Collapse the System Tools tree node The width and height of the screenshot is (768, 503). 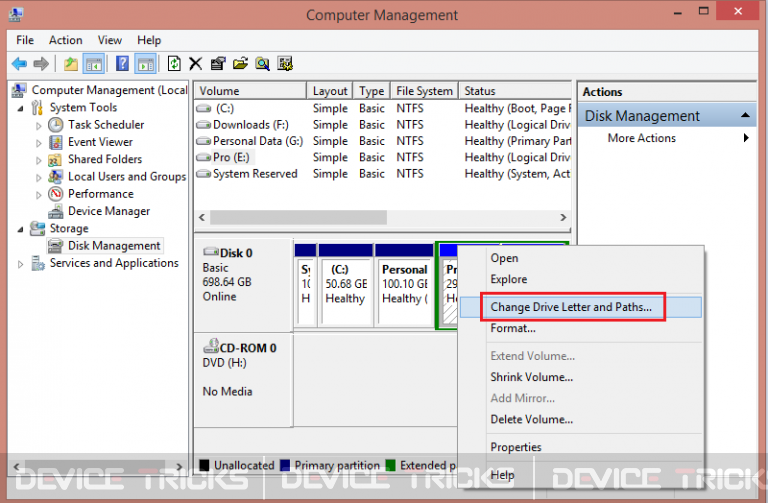[21, 108]
